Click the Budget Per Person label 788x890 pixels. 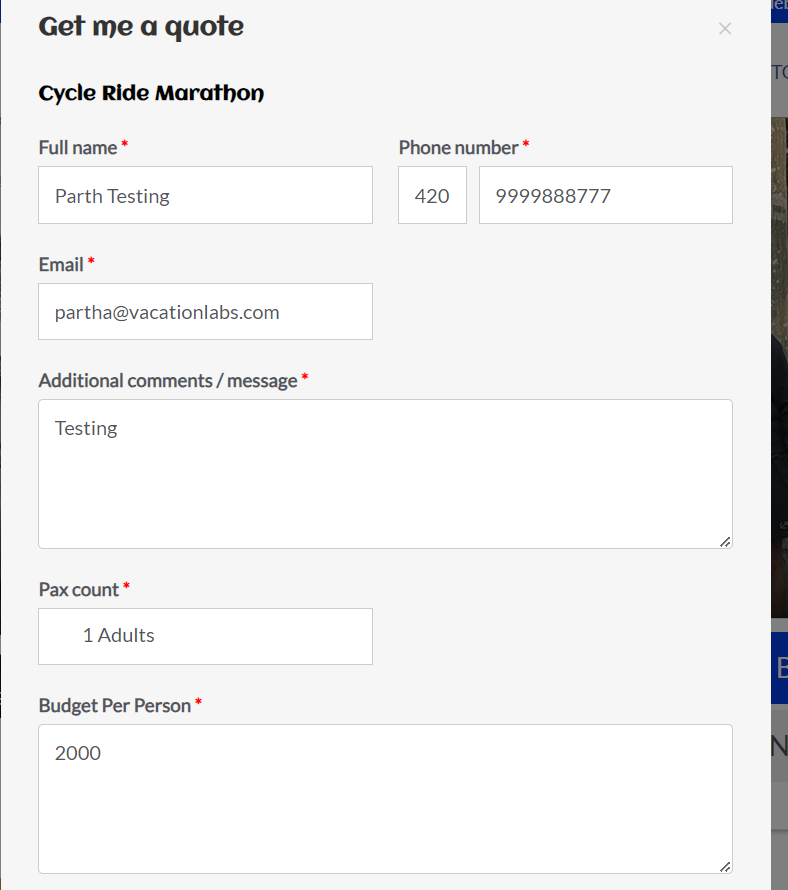[115, 705]
